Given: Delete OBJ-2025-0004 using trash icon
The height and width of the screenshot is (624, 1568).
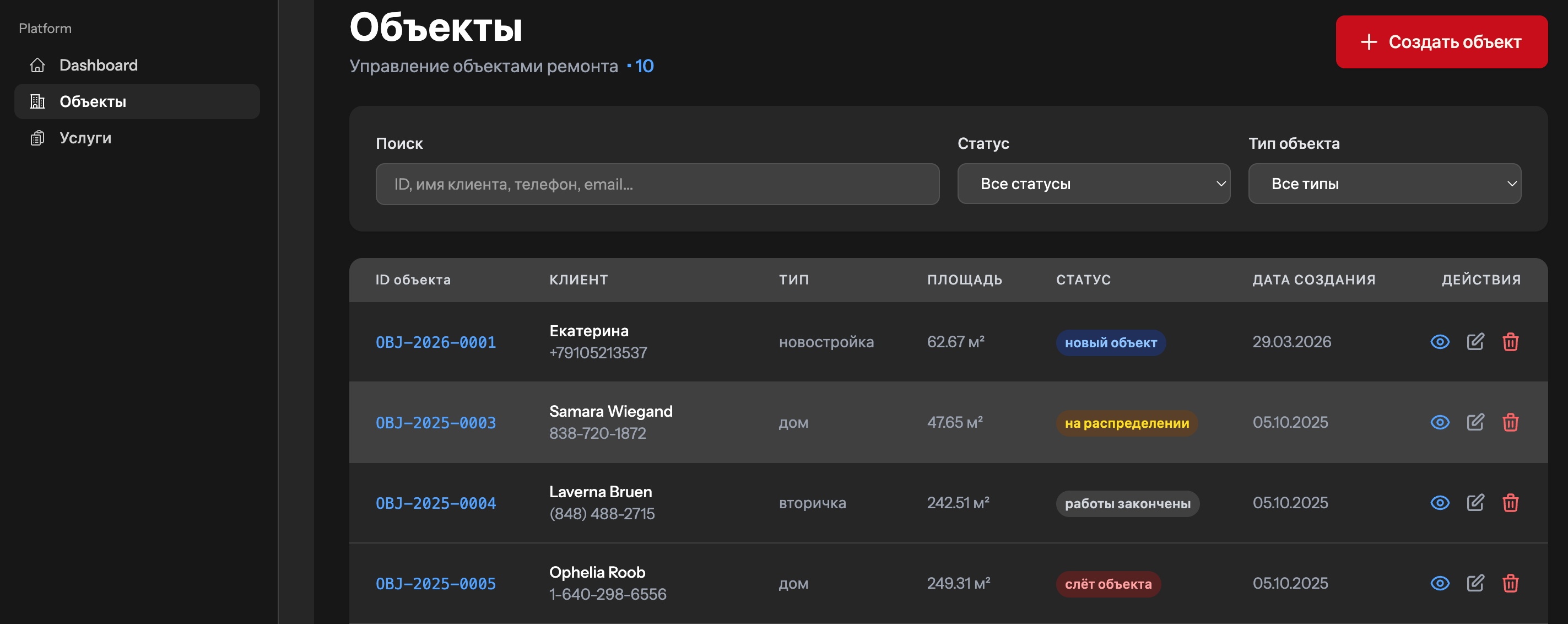Looking at the screenshot, I should tap(1510, 502).
